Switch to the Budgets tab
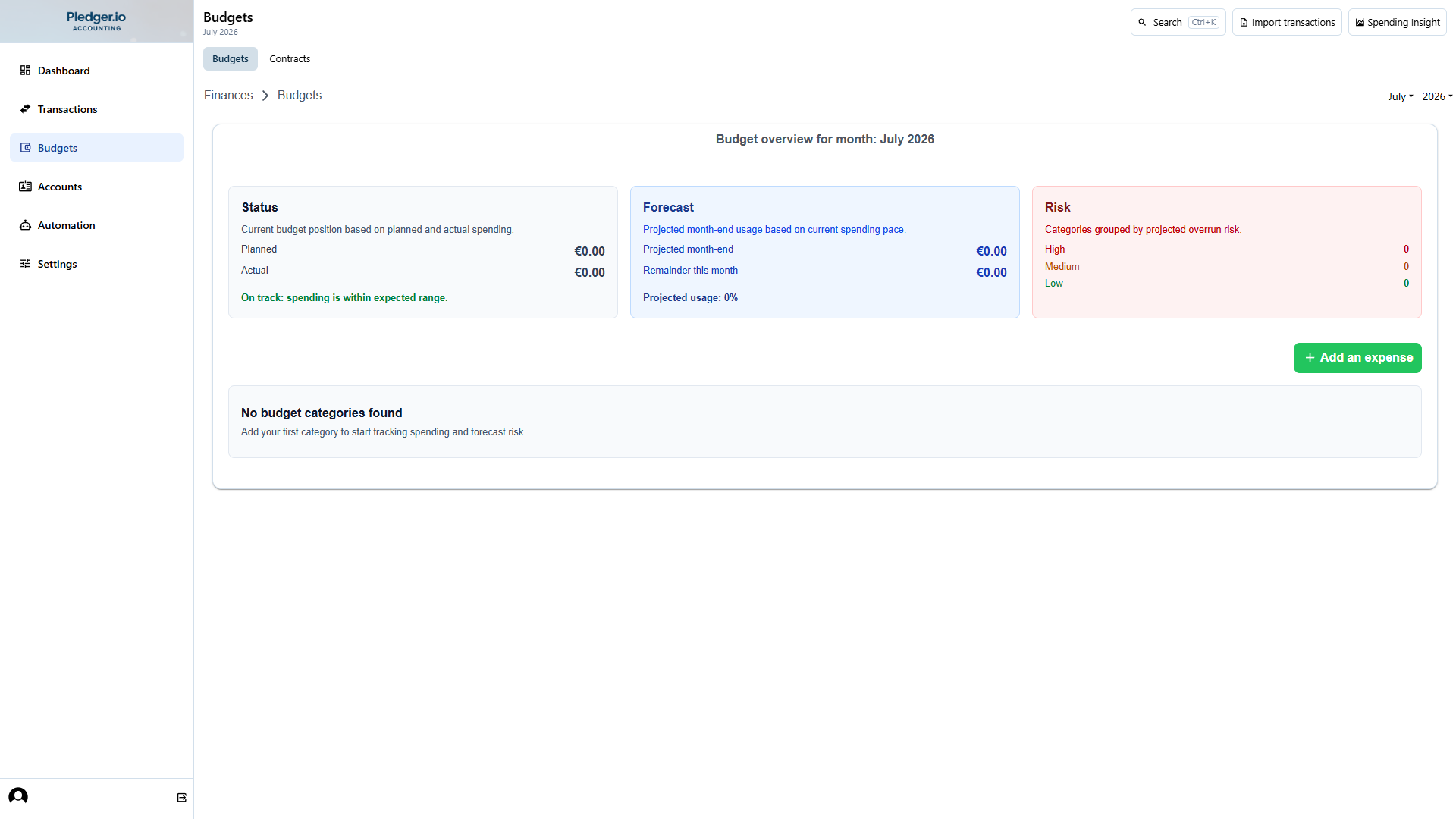This screenshot has height=819, width=1456. [x=231, y=59]
